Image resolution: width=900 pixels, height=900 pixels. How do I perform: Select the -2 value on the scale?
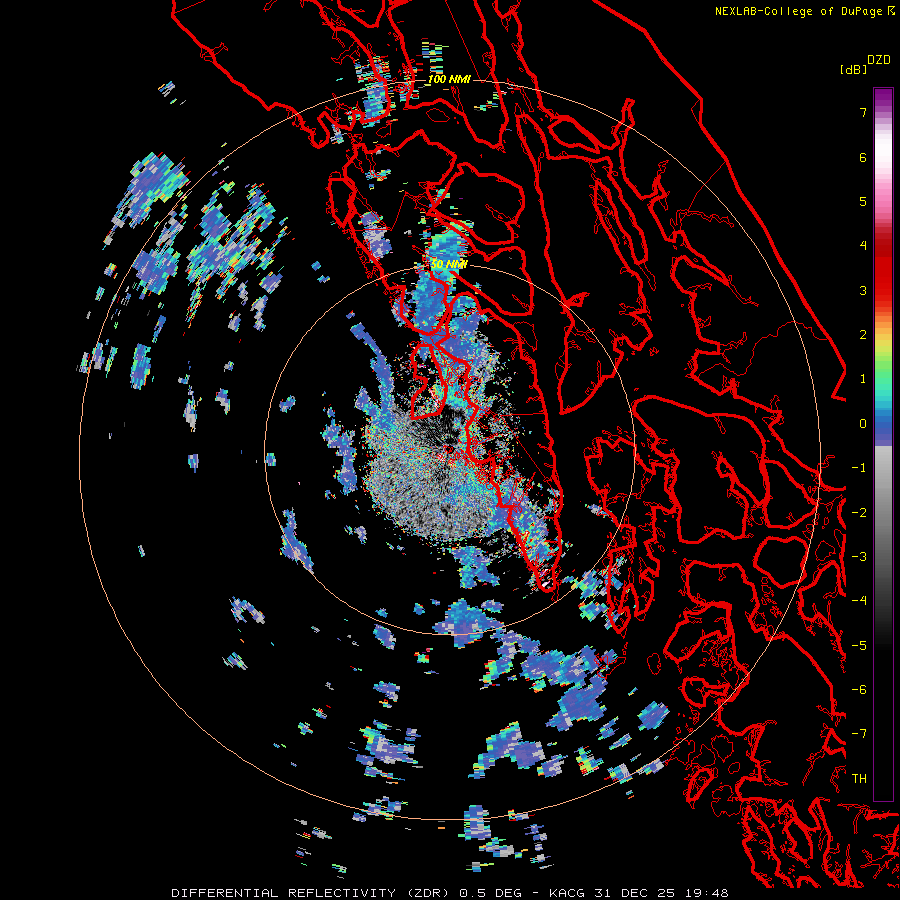pyautogui.click(x=859, y=512)
